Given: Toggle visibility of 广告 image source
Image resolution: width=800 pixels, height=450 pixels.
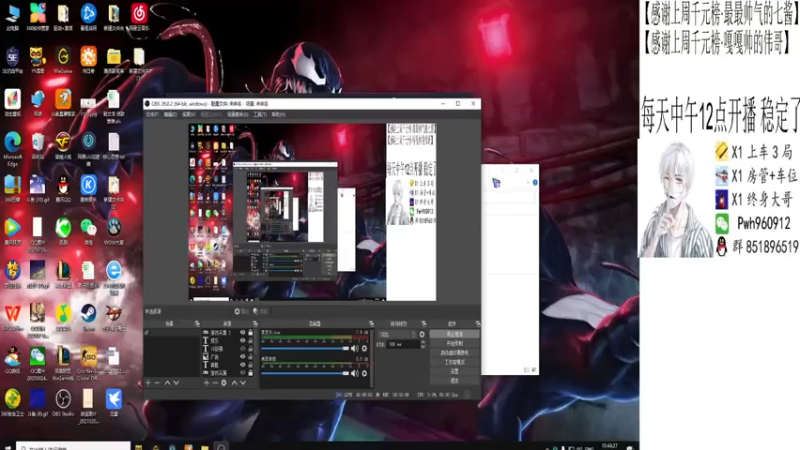Looking at the screenshot, I should click(242, 357).
